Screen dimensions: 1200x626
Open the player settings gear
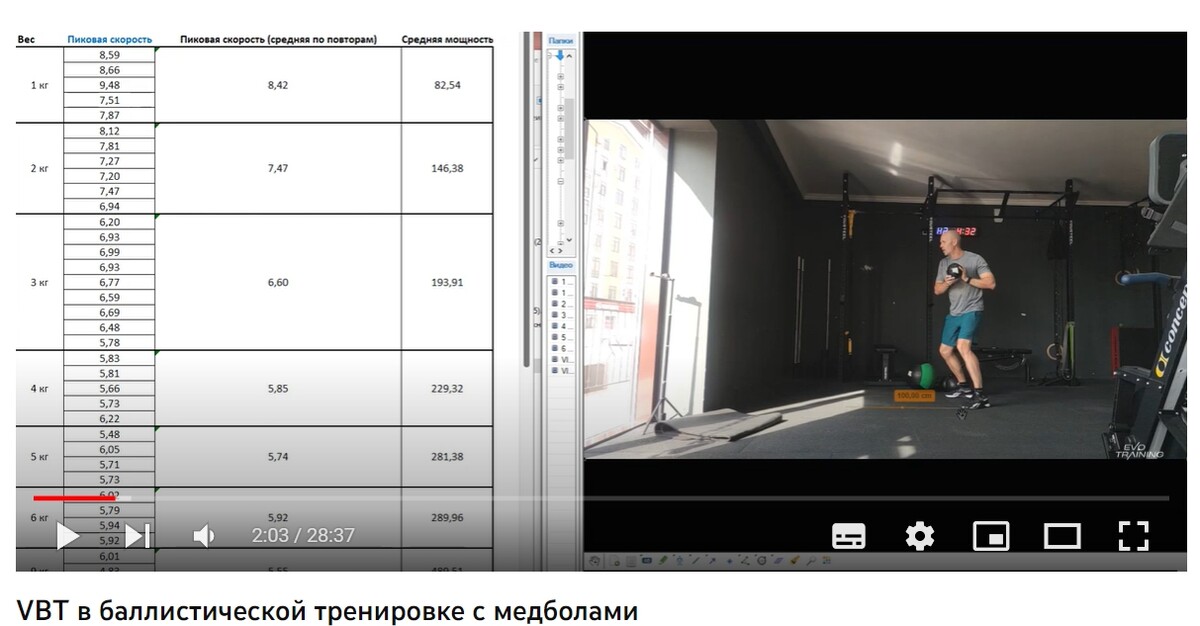pos(919,536)
